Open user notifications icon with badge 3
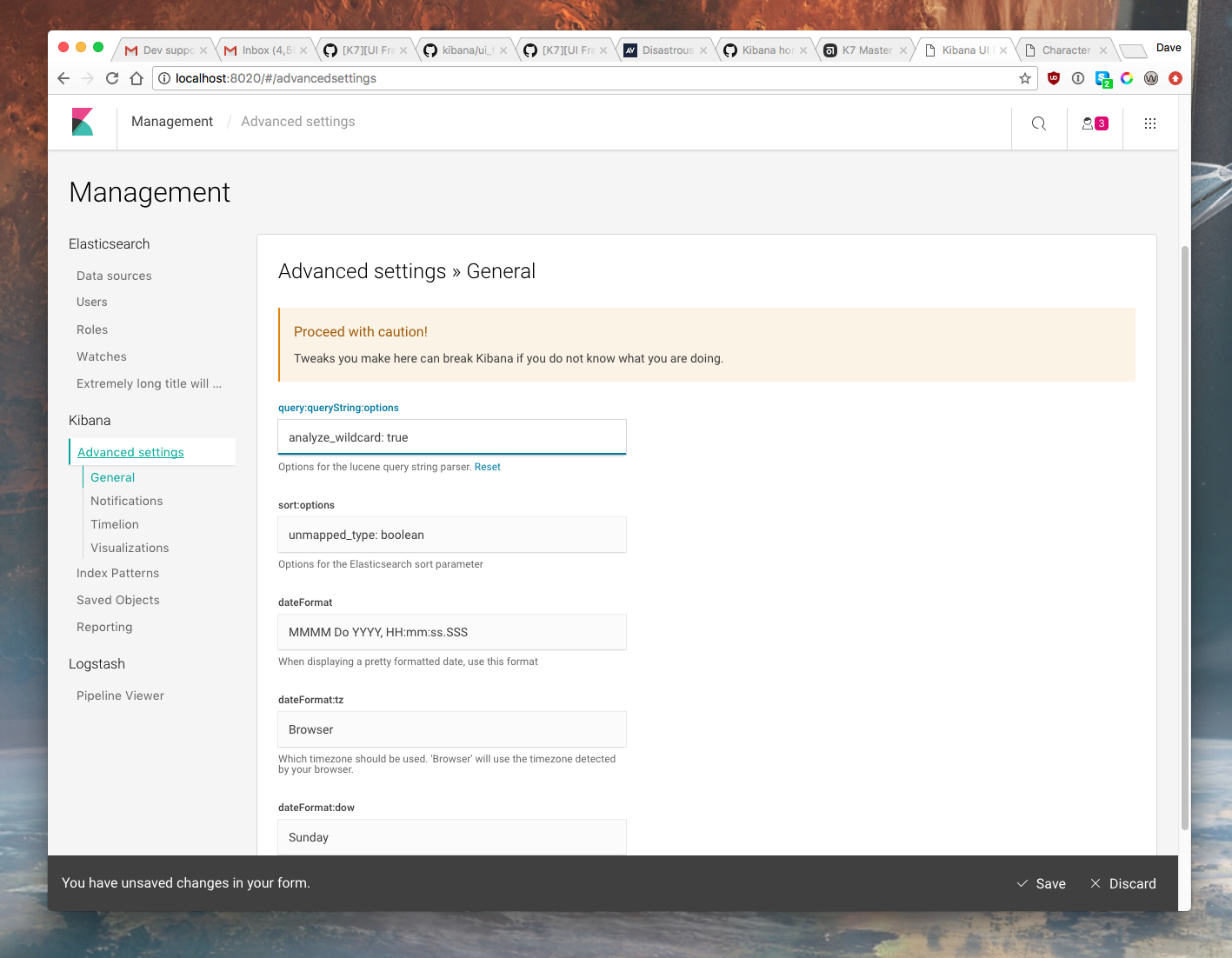This screenshot has height=958, width=1232. [1095, 123]
